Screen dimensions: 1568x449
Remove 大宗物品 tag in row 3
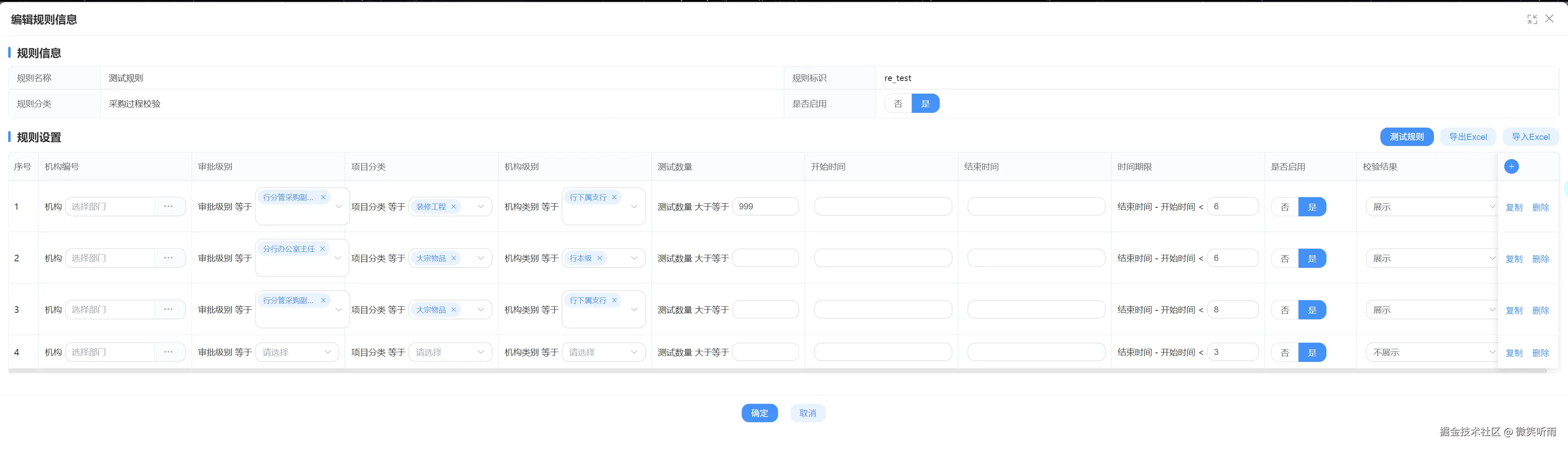453,310
